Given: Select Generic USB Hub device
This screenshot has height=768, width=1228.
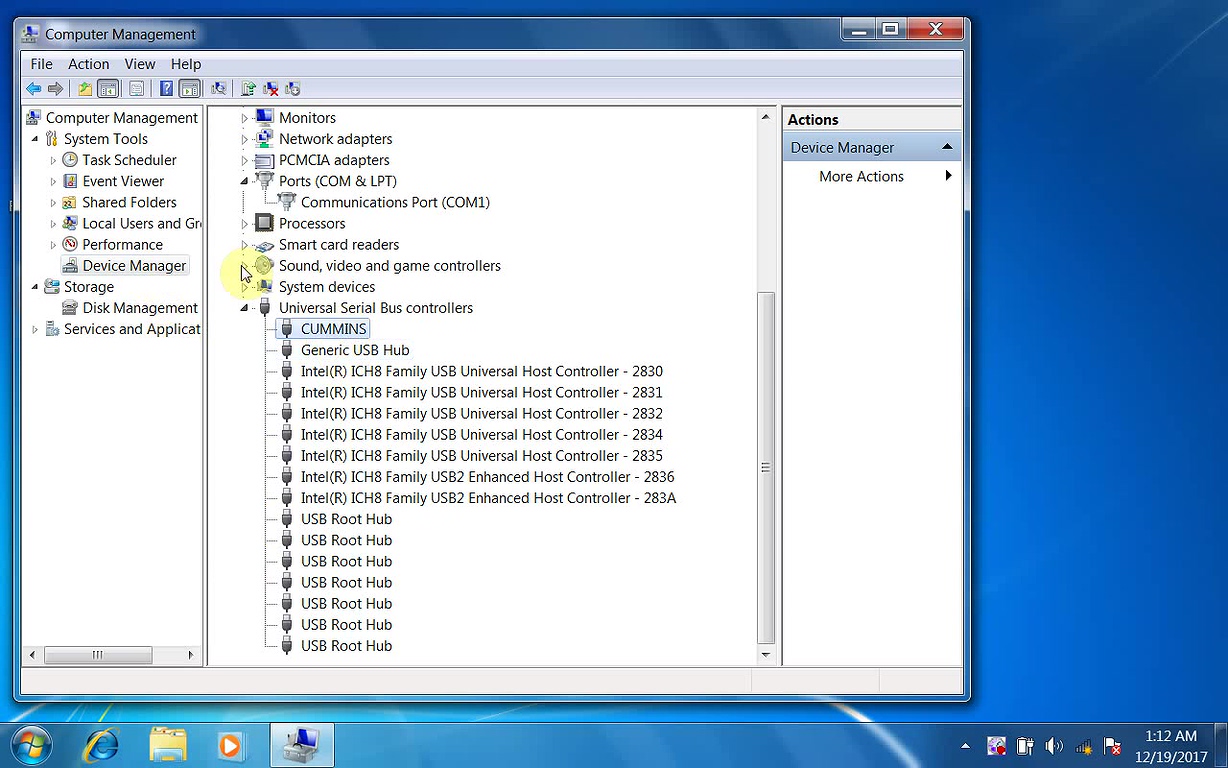Looking at the screenshot, I should (355, 350).
